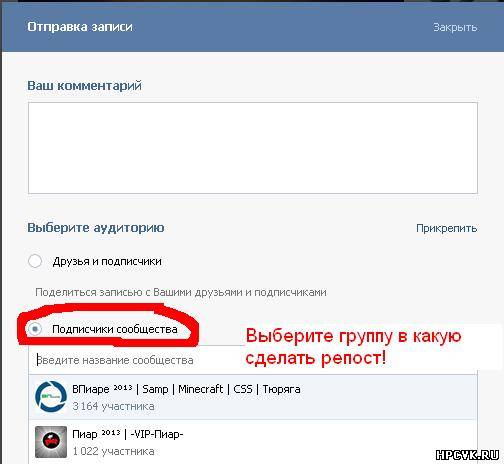Click the 3 164 участника member count

point(113,406)
